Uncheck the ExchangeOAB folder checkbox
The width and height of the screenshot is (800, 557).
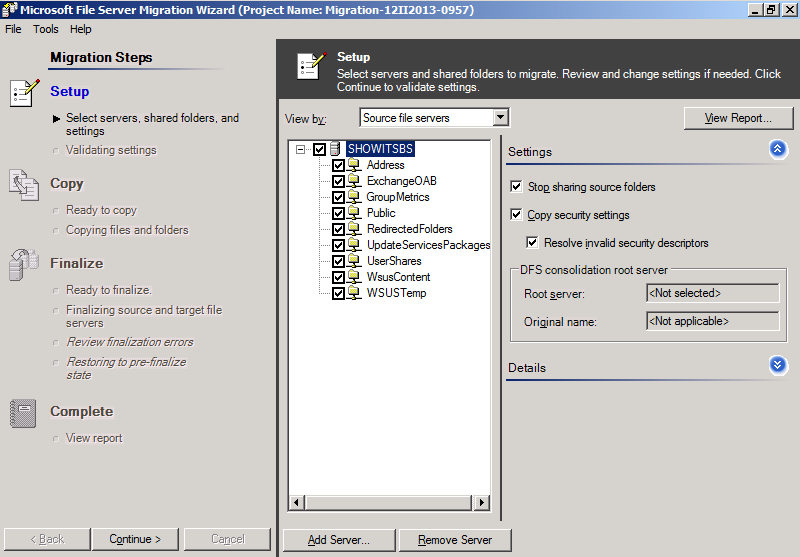[338, 181]
